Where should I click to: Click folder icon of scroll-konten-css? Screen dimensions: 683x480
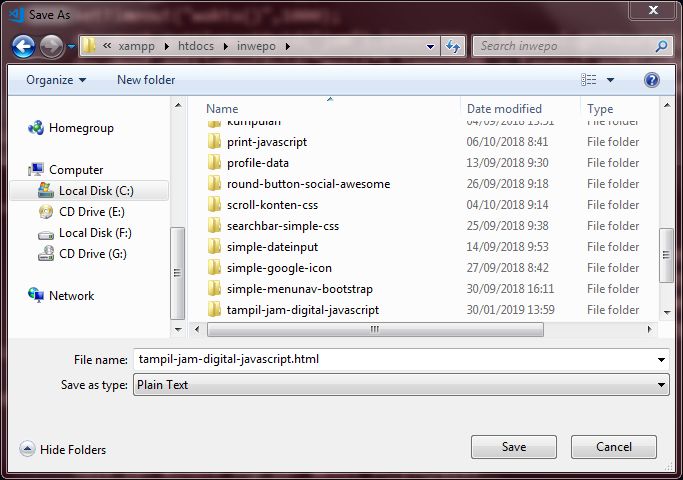(x=214, y=205)
